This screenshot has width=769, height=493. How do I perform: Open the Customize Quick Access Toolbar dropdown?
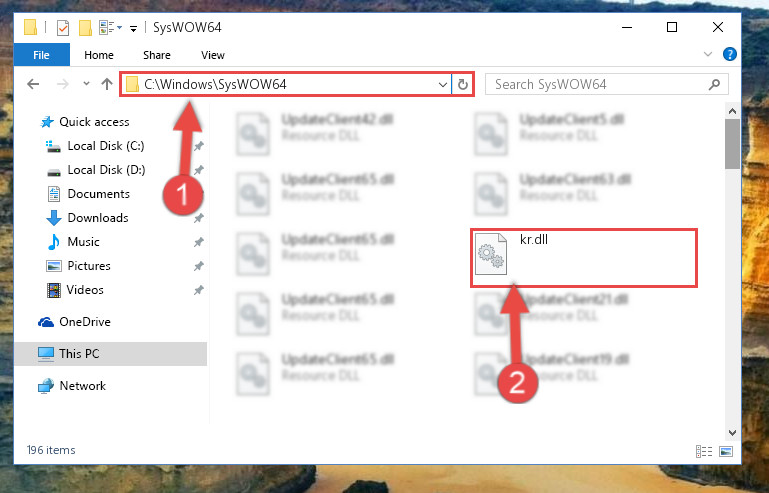click(x=133, y=28)
